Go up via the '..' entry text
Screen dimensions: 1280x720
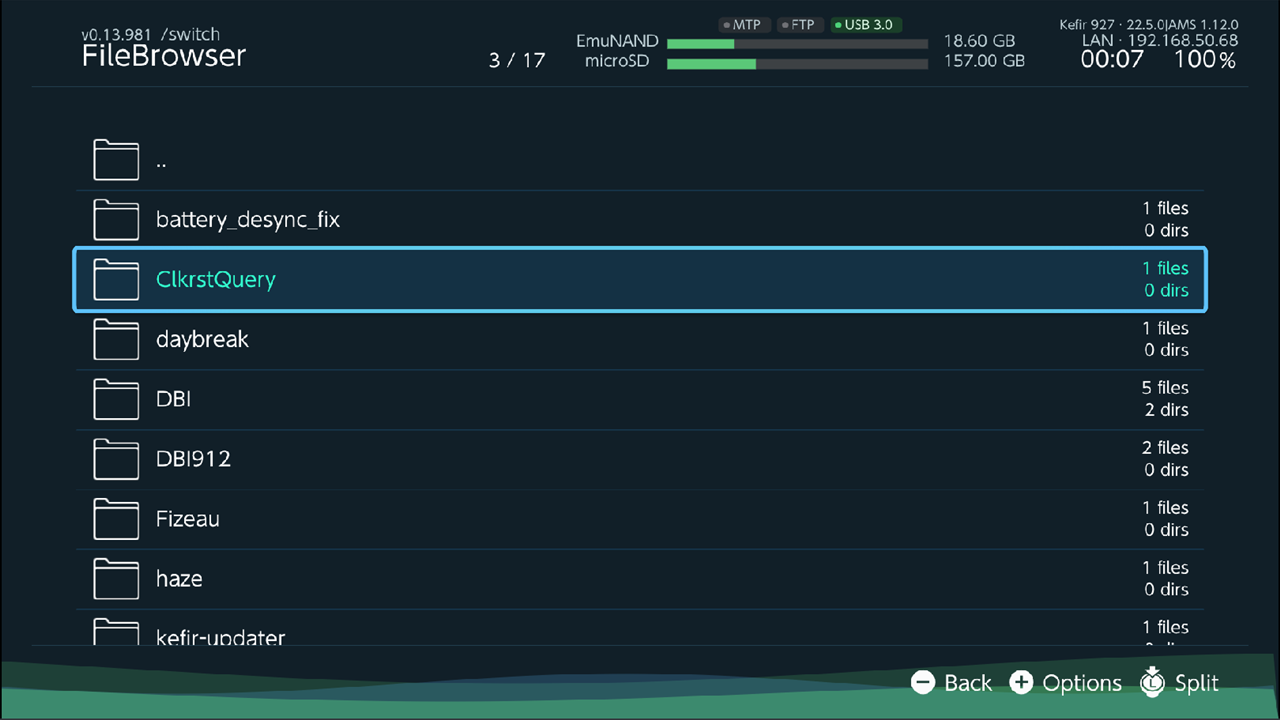tap(161, 167)
